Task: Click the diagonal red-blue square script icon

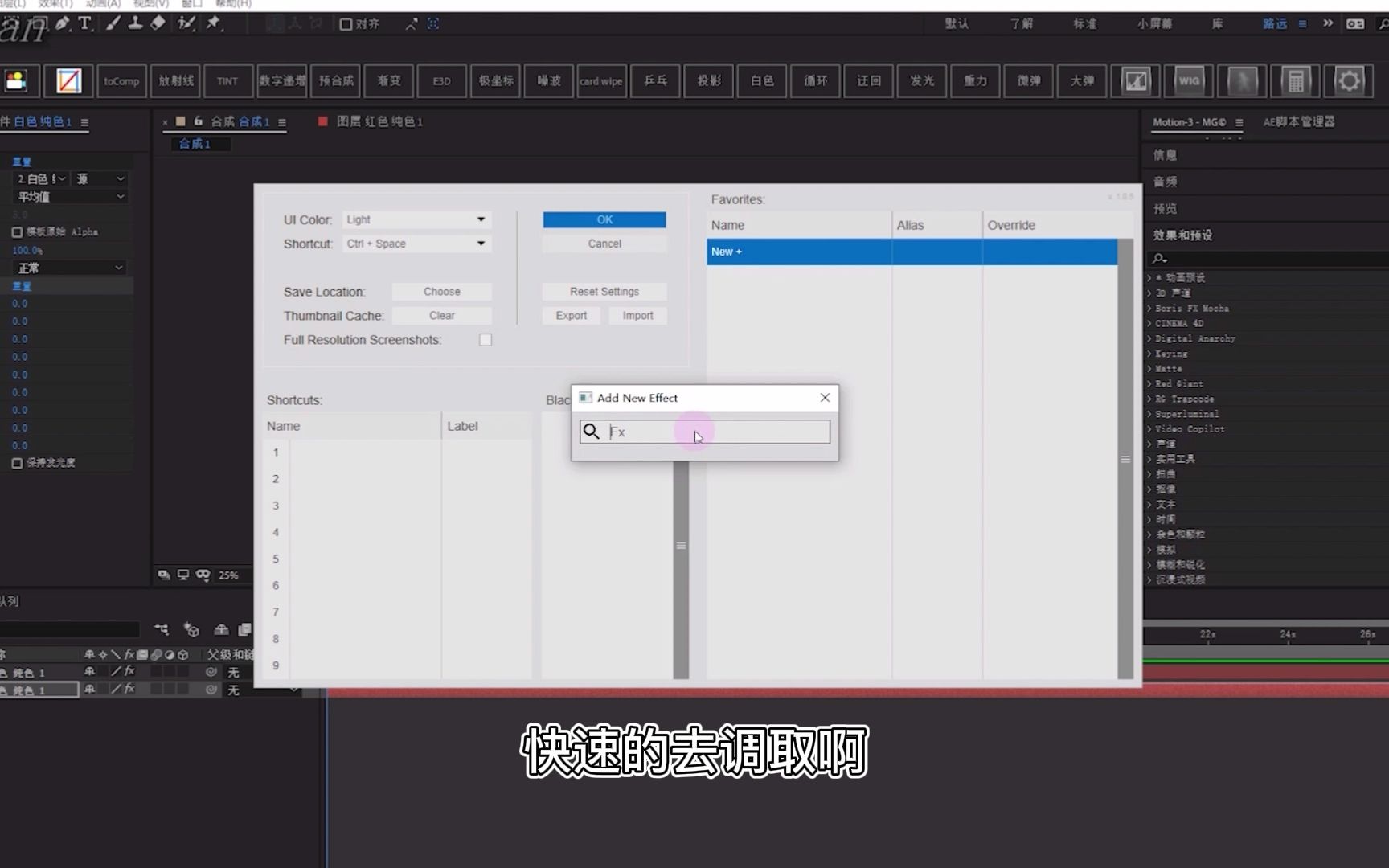Action: pyautogui.click(x=68, y=80)
